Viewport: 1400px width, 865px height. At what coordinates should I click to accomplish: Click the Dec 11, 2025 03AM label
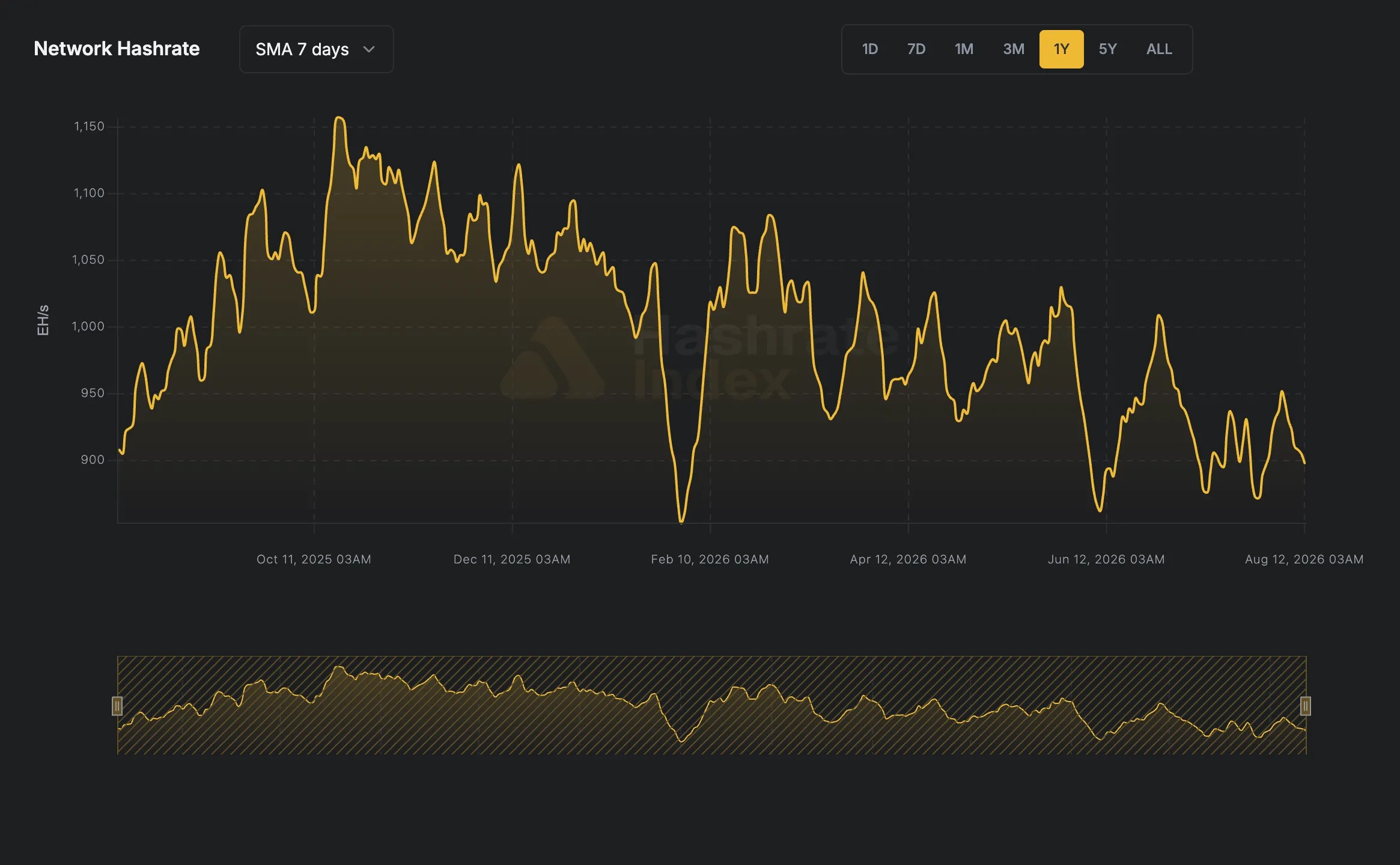pyautogui.click(x=512, y=559)
